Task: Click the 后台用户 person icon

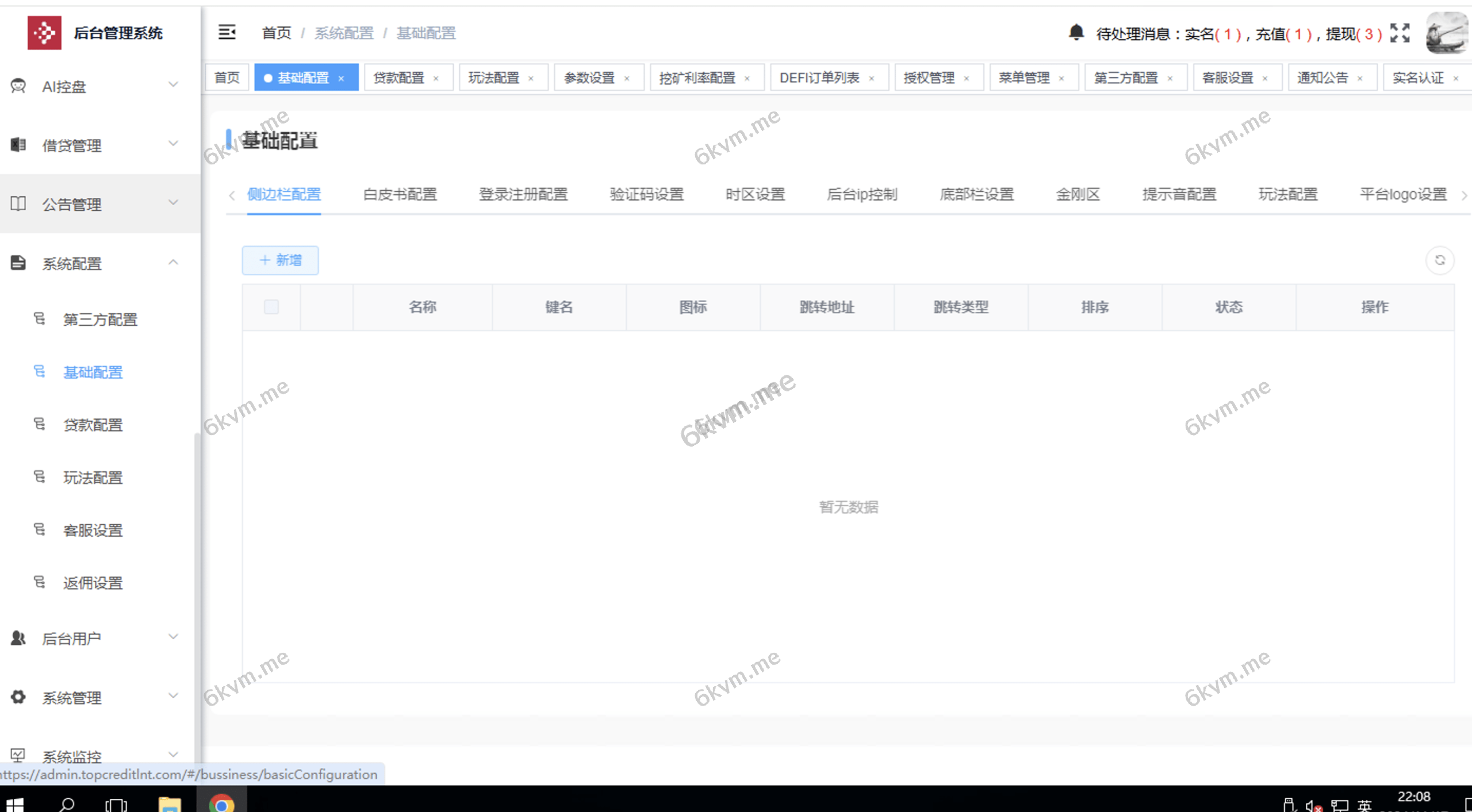Action: 18,638
